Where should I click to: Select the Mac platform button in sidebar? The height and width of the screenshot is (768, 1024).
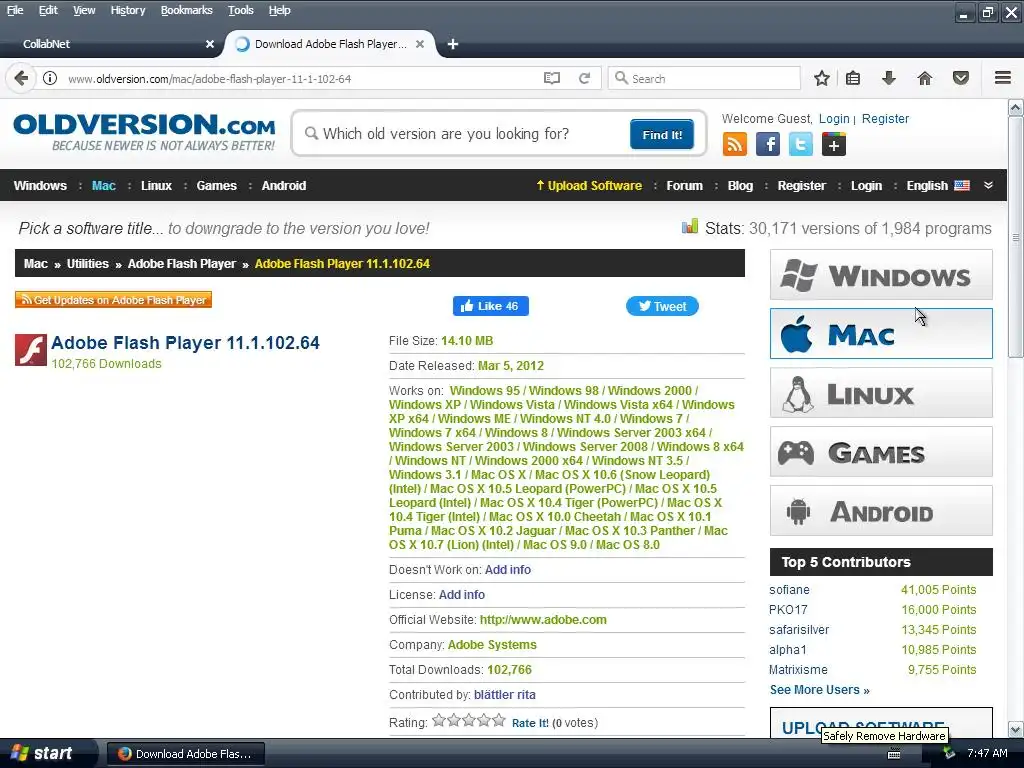881,334
